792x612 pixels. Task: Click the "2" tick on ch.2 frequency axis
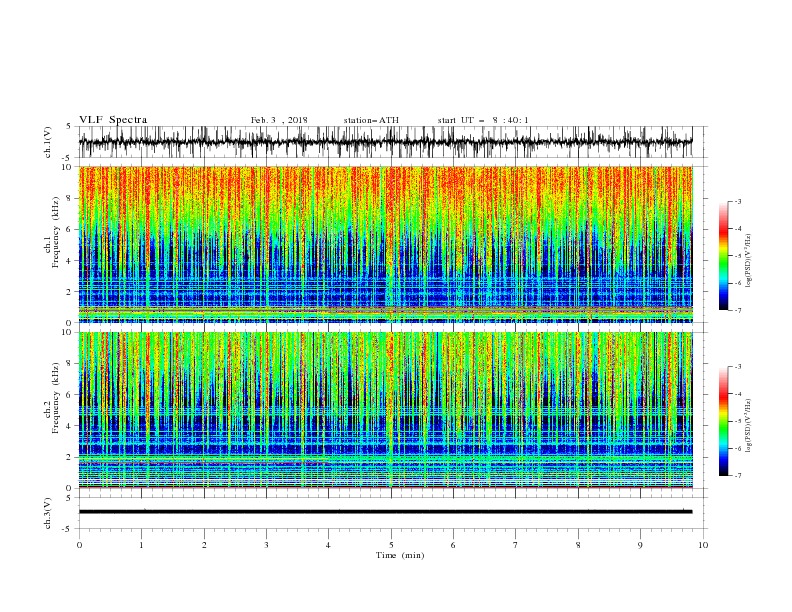69,457
